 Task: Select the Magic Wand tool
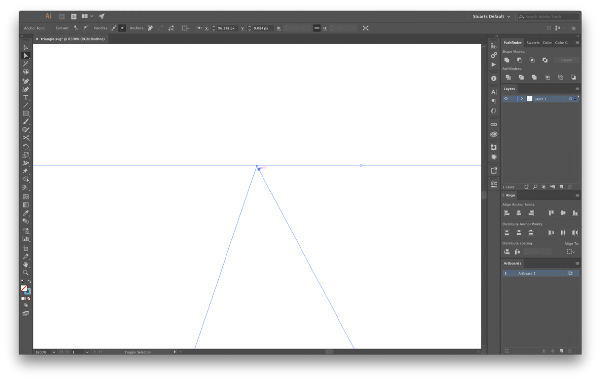coord(26,64)
